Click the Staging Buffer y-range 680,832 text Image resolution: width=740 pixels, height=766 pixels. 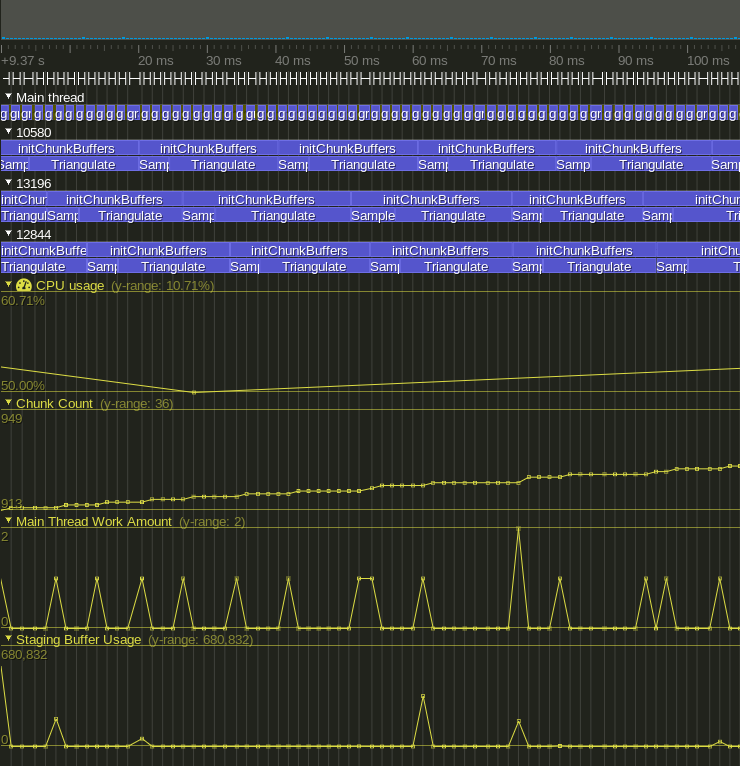coord(201,640)
